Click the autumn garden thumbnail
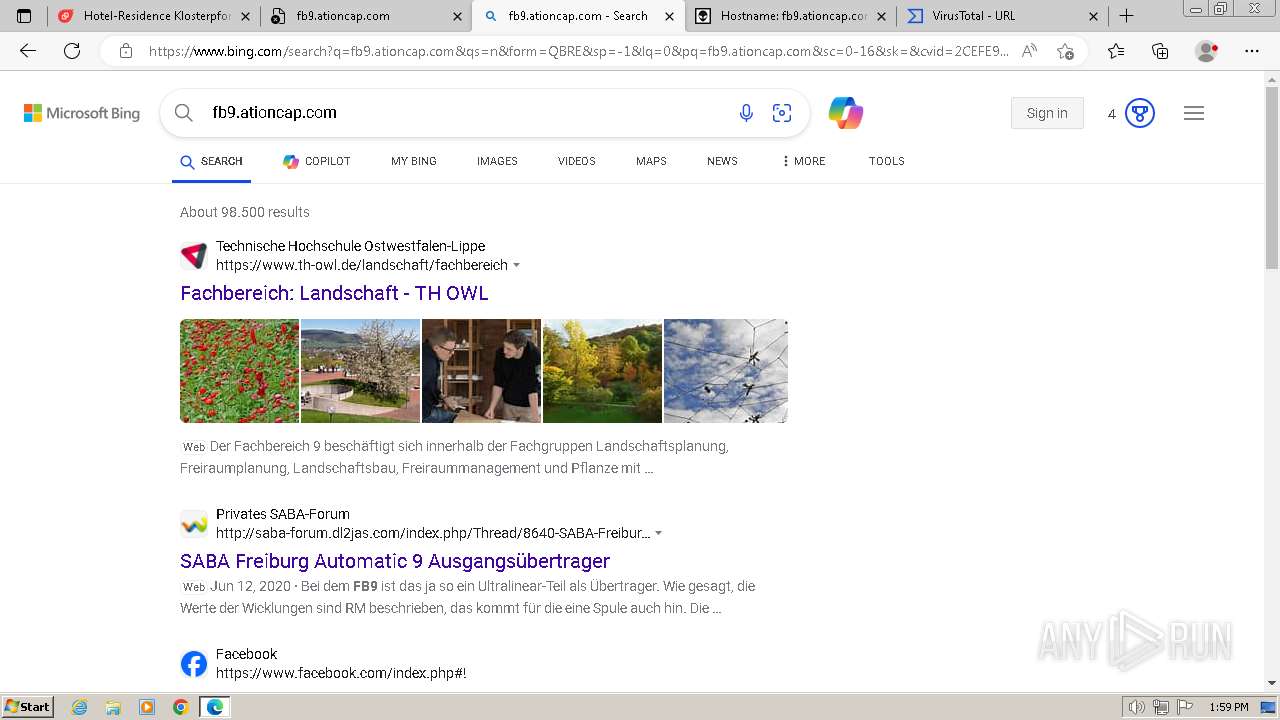This screenshot has height=720, width=1280. (x=603, y=371)
